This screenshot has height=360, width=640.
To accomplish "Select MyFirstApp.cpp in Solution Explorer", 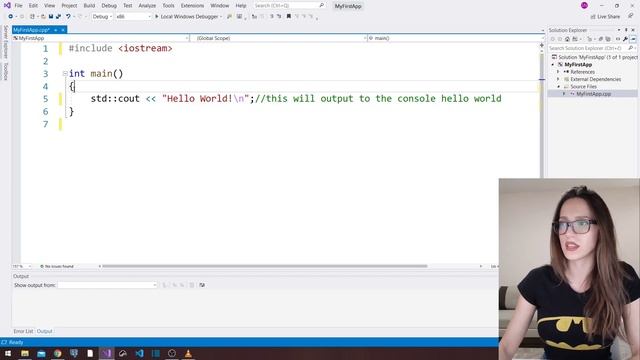I will coord(593,94).
